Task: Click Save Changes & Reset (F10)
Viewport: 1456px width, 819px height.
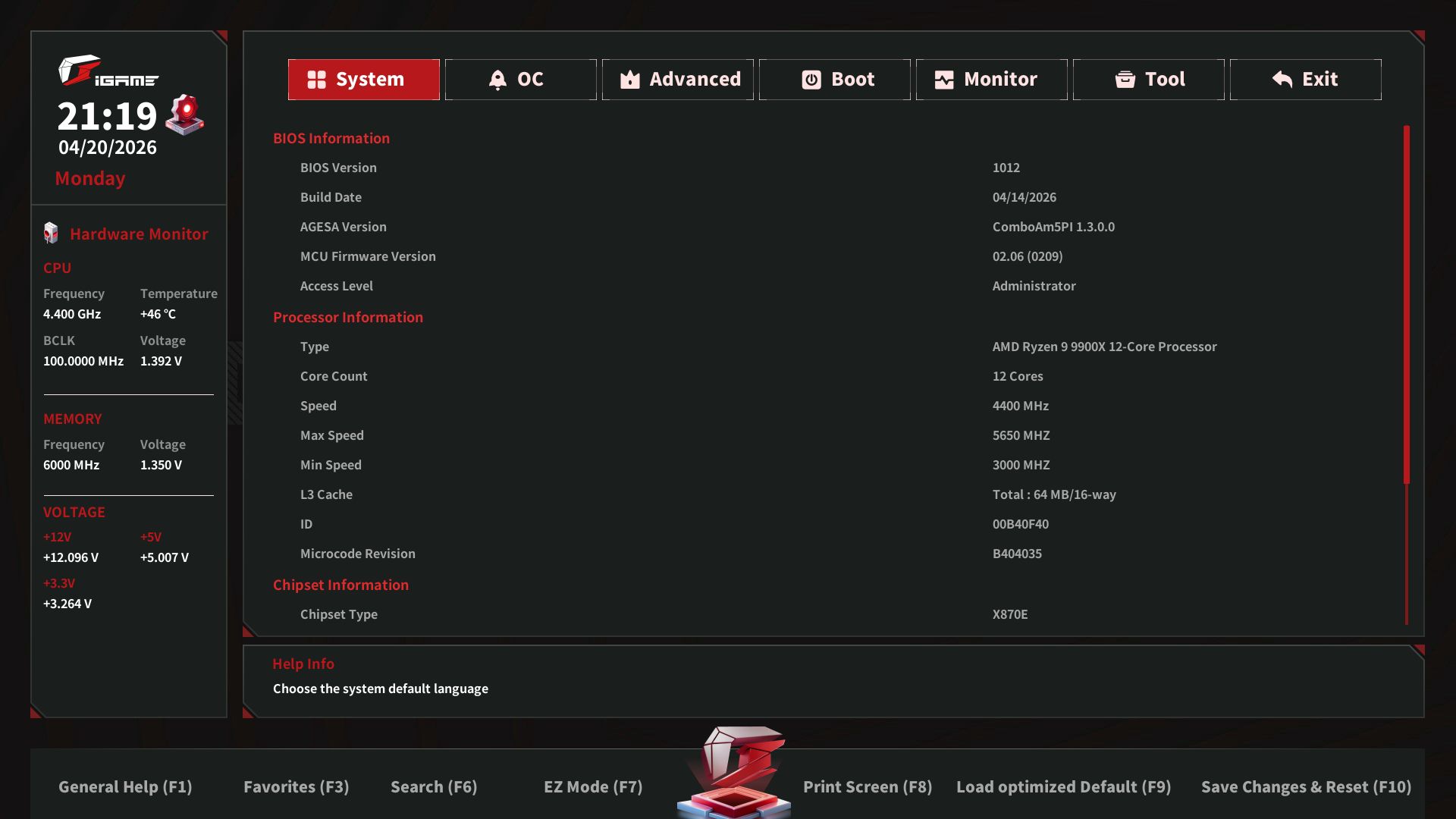Action: point(1307,787)
